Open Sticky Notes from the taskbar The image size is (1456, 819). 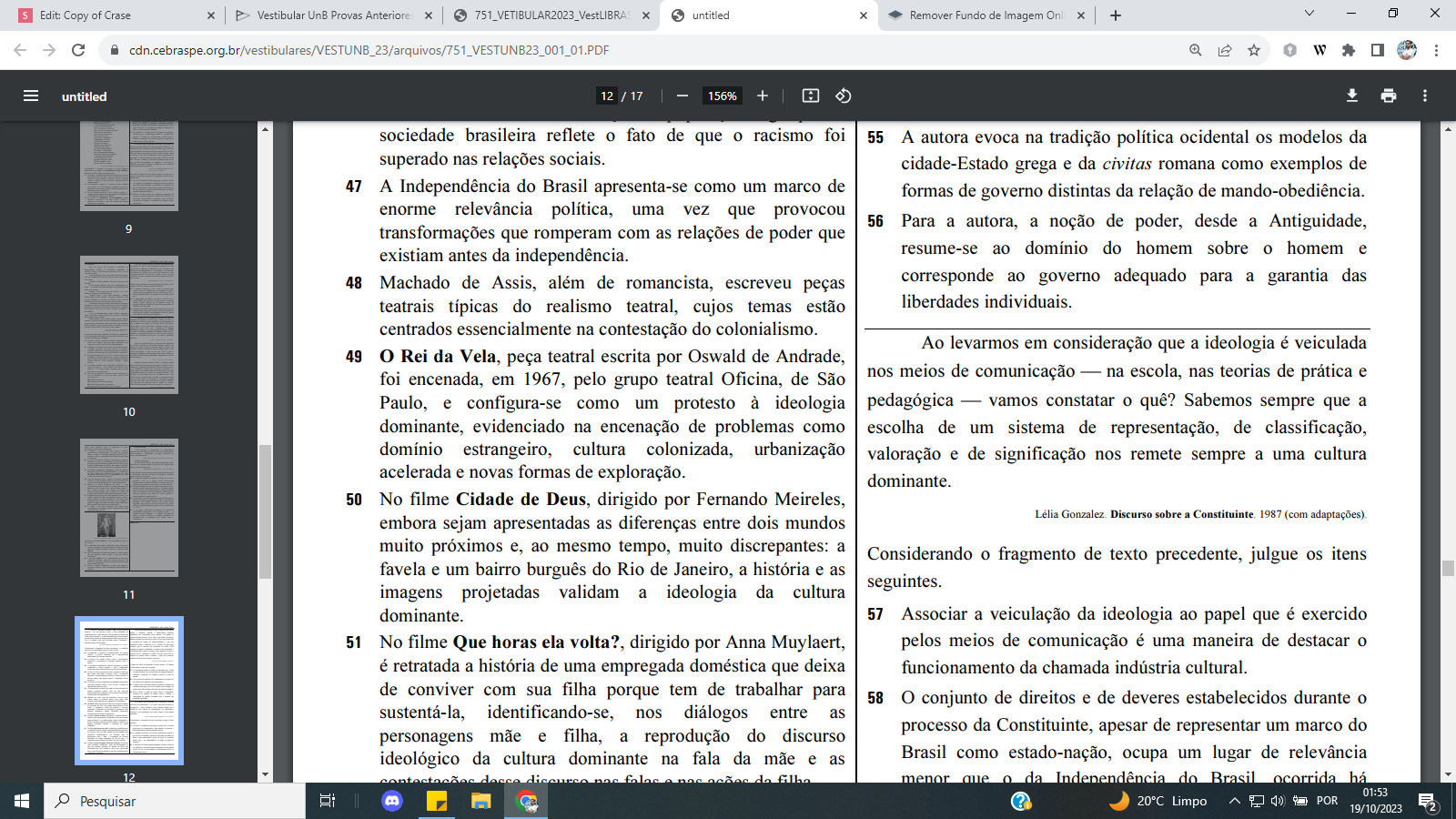click(x=437, y=801)
